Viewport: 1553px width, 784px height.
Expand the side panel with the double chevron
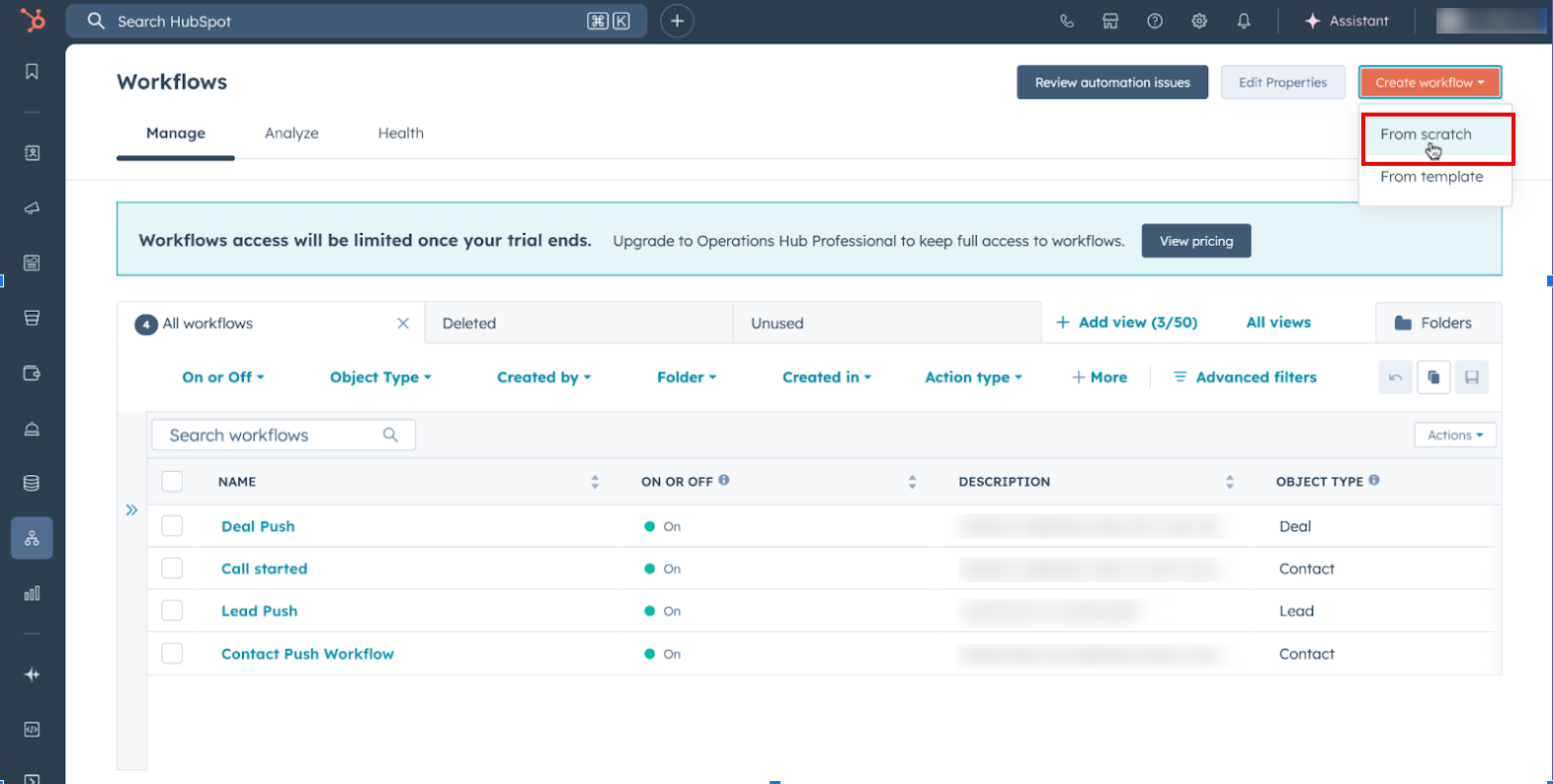tap(131, 510)
